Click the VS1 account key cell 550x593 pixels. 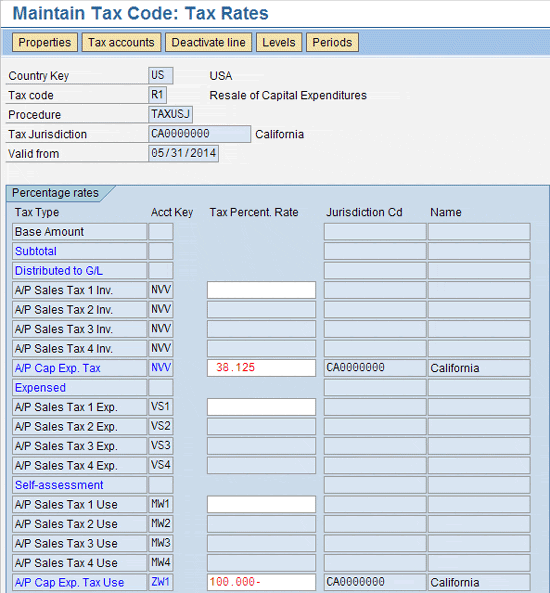coord(161,407)
